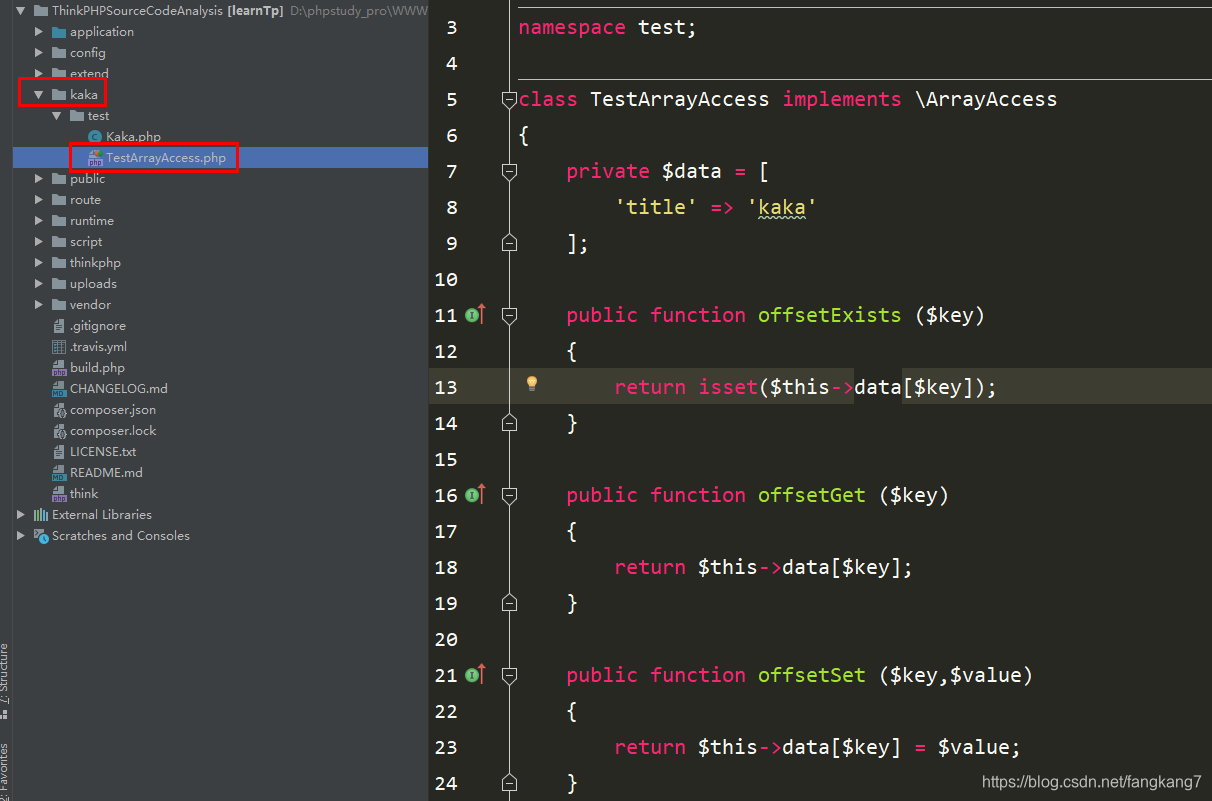
Task: Click the application folder icon
Action: coord(59,32)
